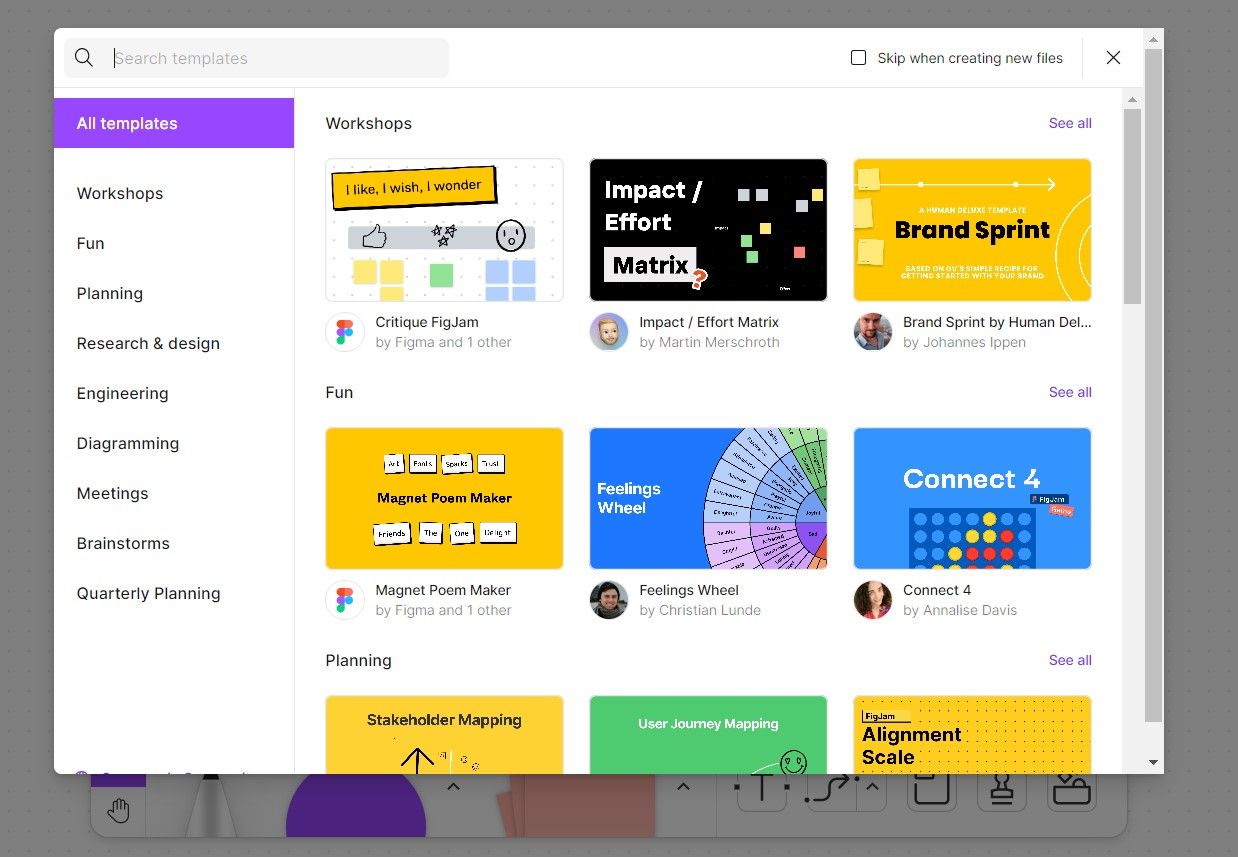1238x857 pixels.
Task: Click outer dialog scrollbar up arrow
Action: coord(1153,39)
